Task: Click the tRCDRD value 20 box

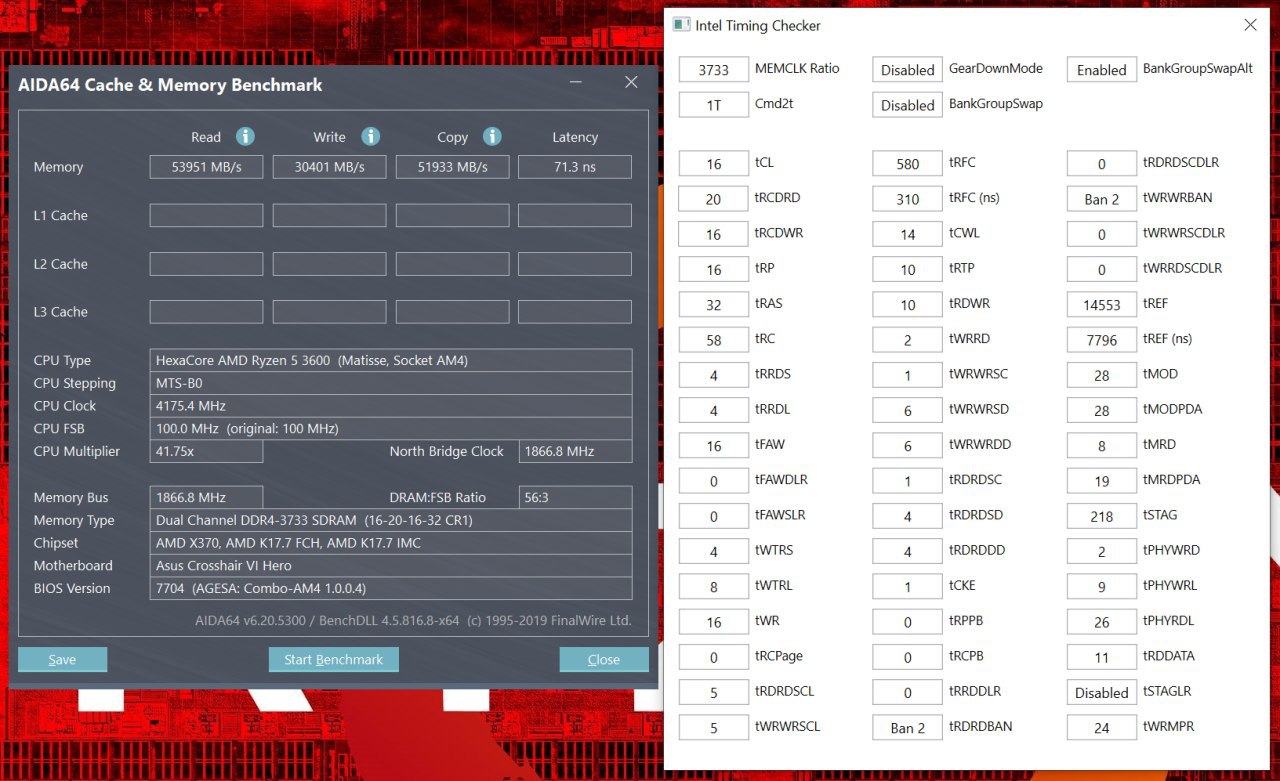Action: tap(713, 198)
